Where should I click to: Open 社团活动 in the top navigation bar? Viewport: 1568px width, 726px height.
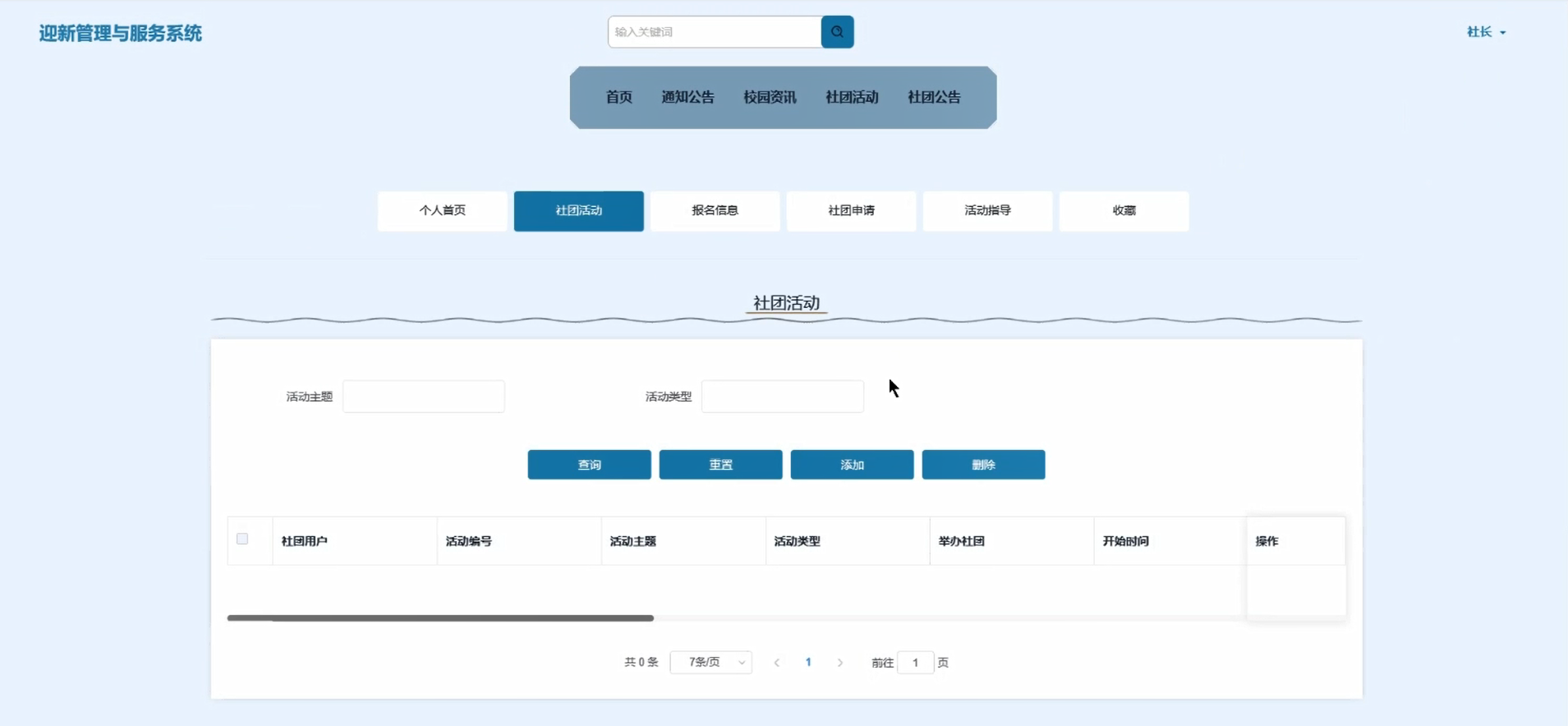point(852,97)
